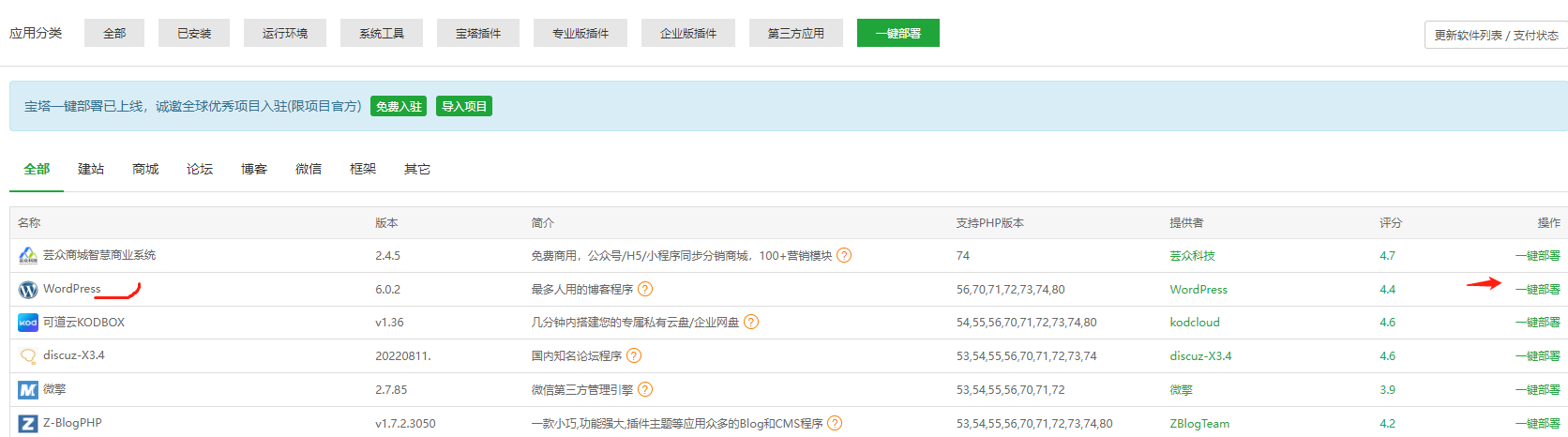Switch to the 商城 tab

145,169
